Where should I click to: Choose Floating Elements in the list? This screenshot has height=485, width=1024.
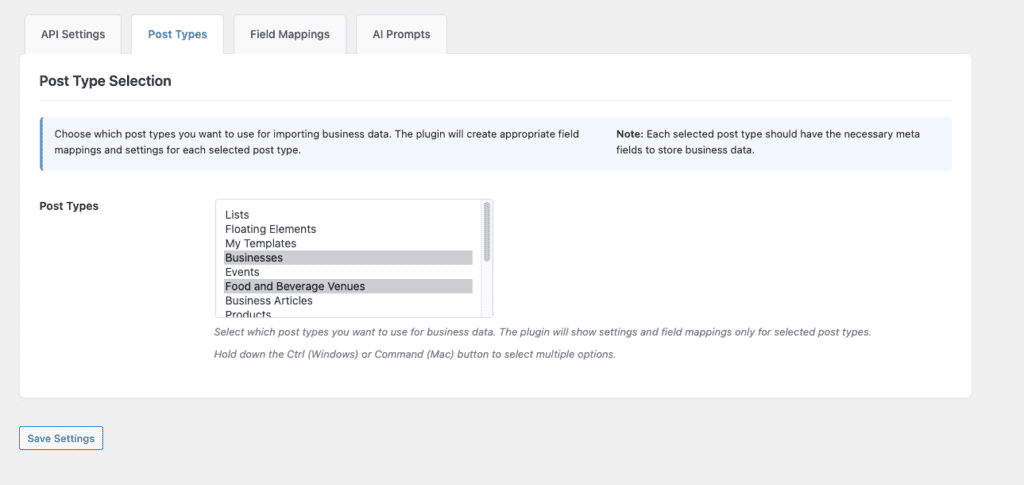point(270,229)
